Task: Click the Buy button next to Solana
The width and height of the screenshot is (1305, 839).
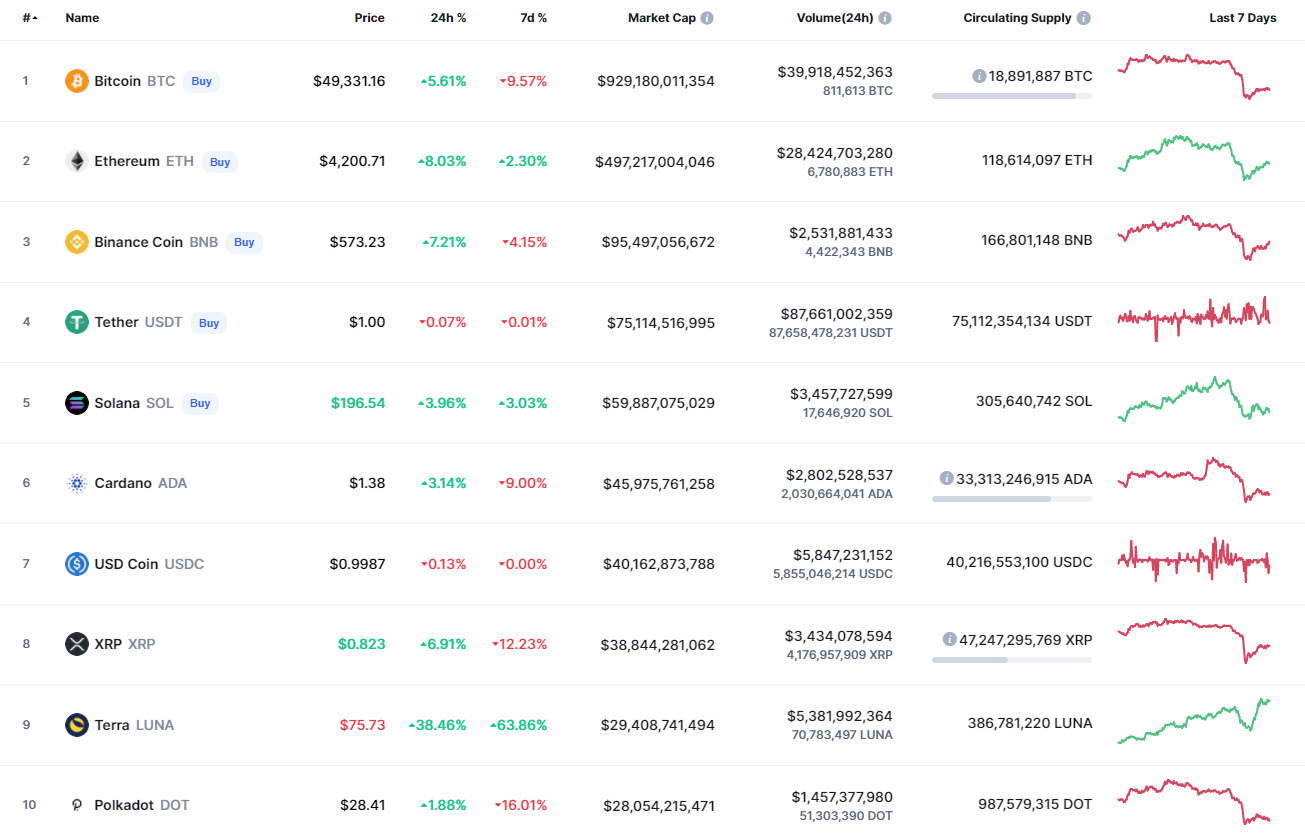Action: [x=200, y=403]
